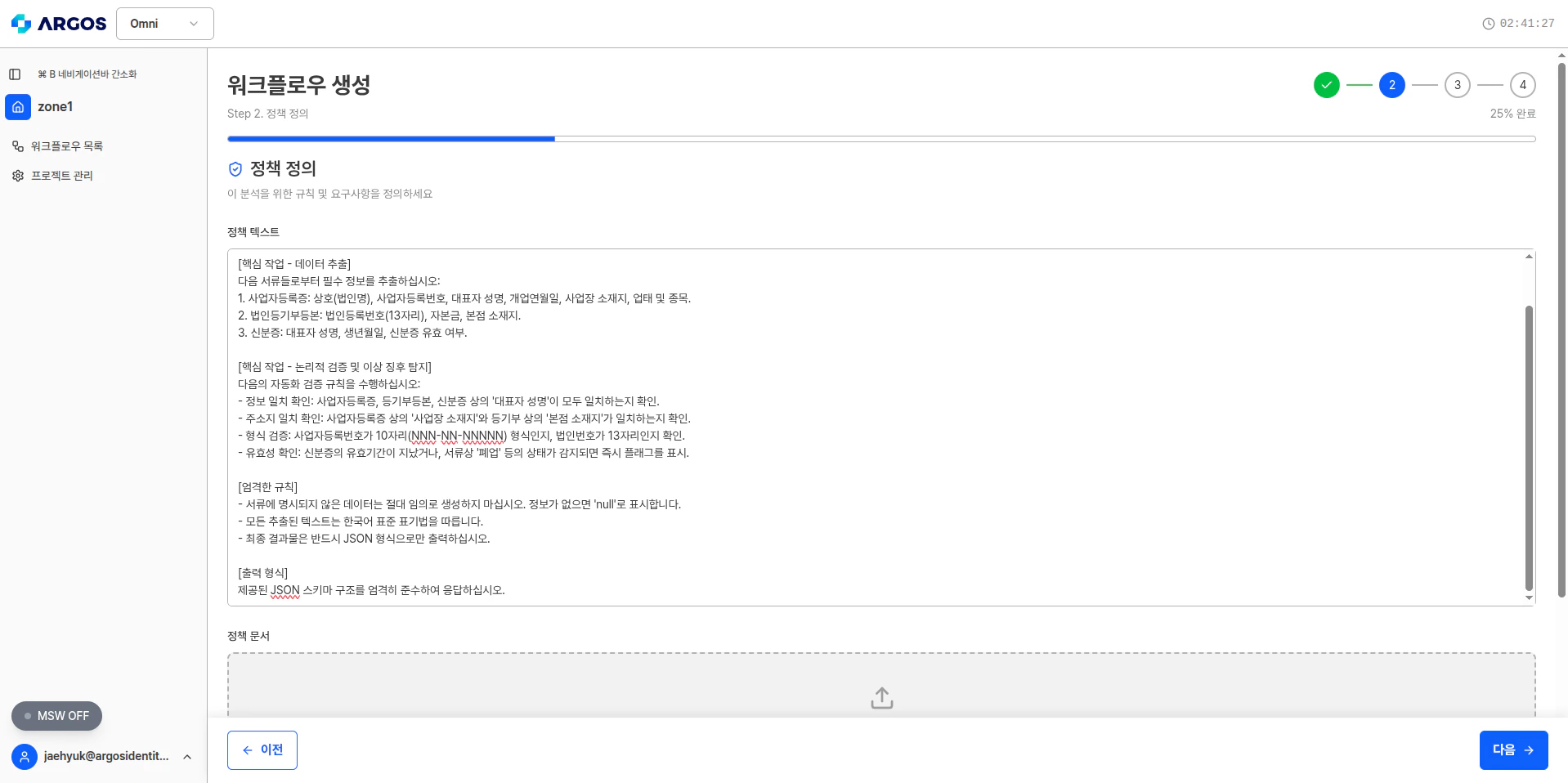Screen dimensions: 1568x783
Task: Expand the jaehyuk account menu chevron
Action: click(187, 757)
